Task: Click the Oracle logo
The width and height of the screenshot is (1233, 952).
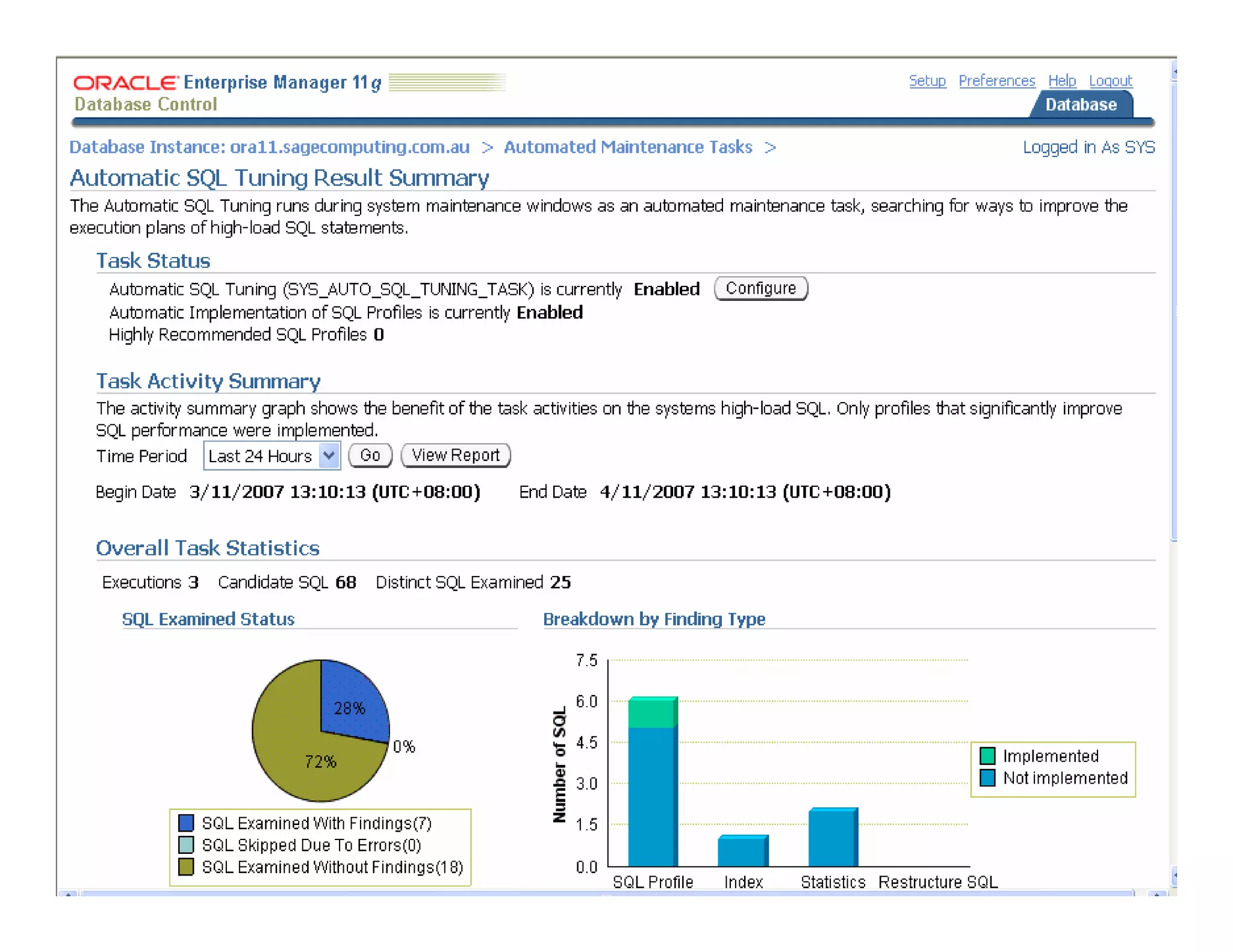Action: pyautogui.click(x=125, y=82)
